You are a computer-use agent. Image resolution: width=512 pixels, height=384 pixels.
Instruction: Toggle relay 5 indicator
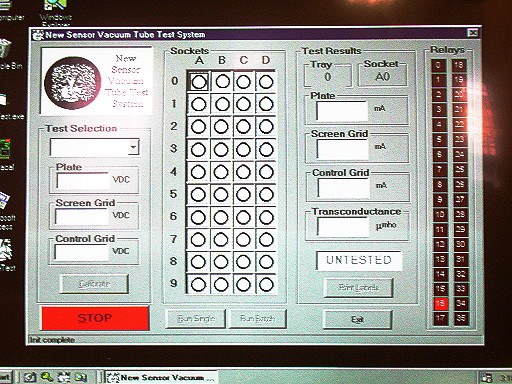439,140
